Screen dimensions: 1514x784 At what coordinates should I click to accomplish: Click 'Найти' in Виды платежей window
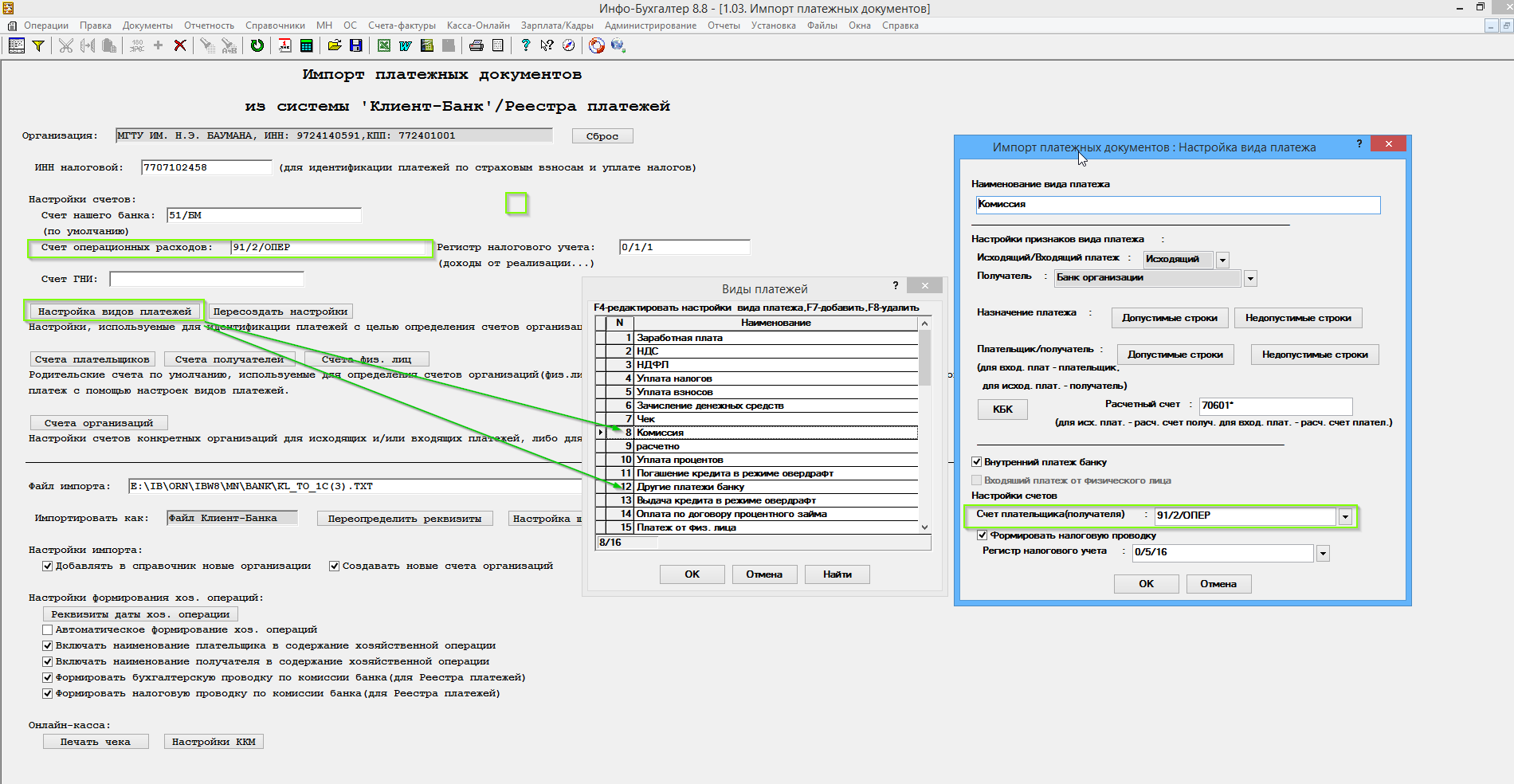[837, 574]
